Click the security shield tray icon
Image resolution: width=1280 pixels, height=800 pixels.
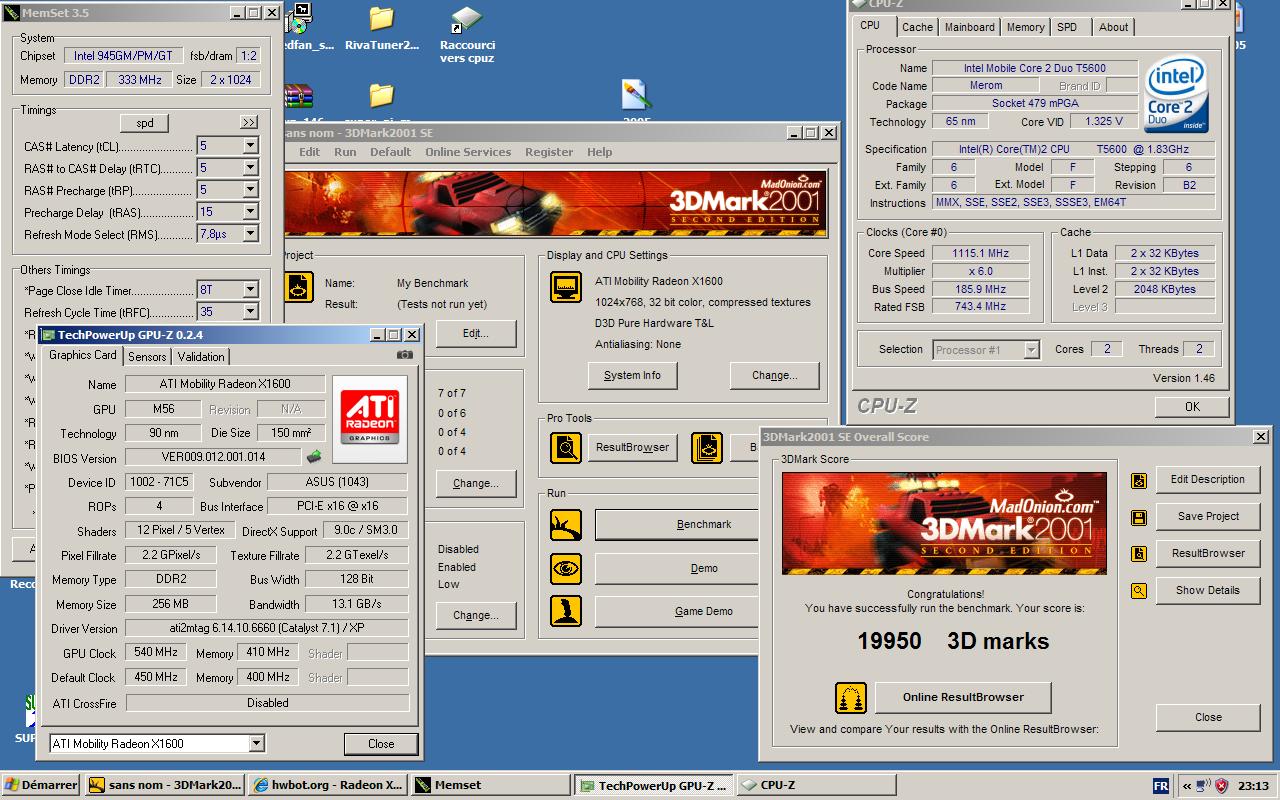pos(1223,785)
